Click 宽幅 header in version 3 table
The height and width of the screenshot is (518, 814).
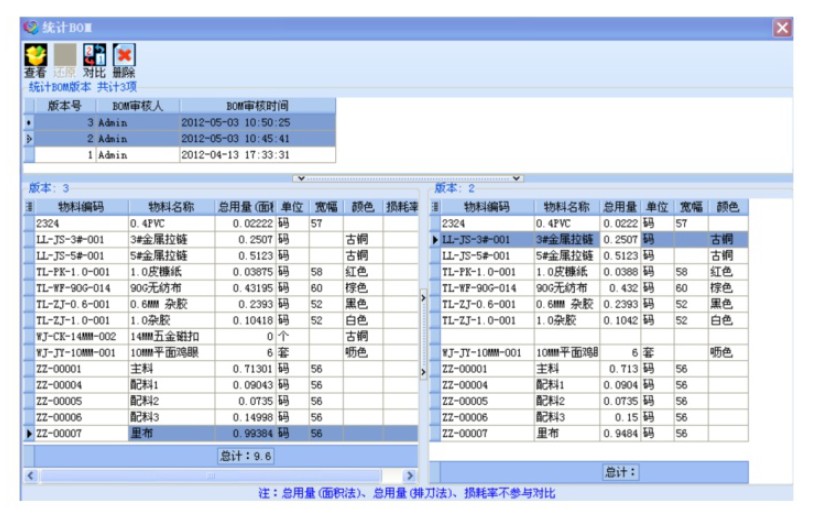click(x=325, y=207)
